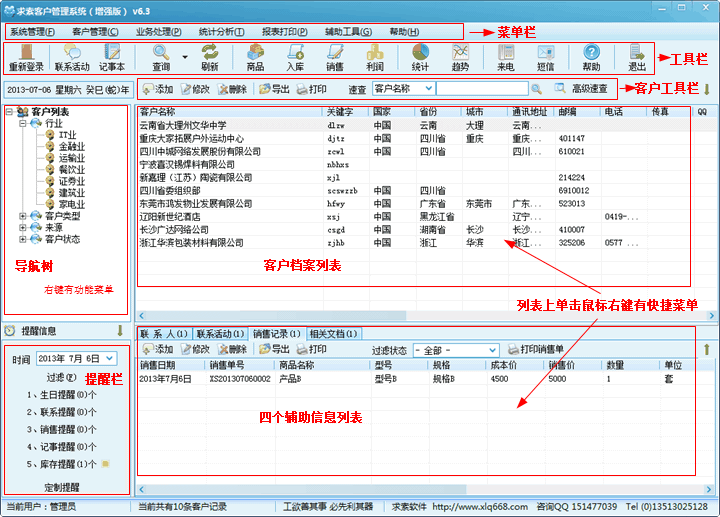The height and width of the screenshot is (517, 720).
Task: Click the 重新登录 (re-login) toolbar icon
Action: coord(27,57)
